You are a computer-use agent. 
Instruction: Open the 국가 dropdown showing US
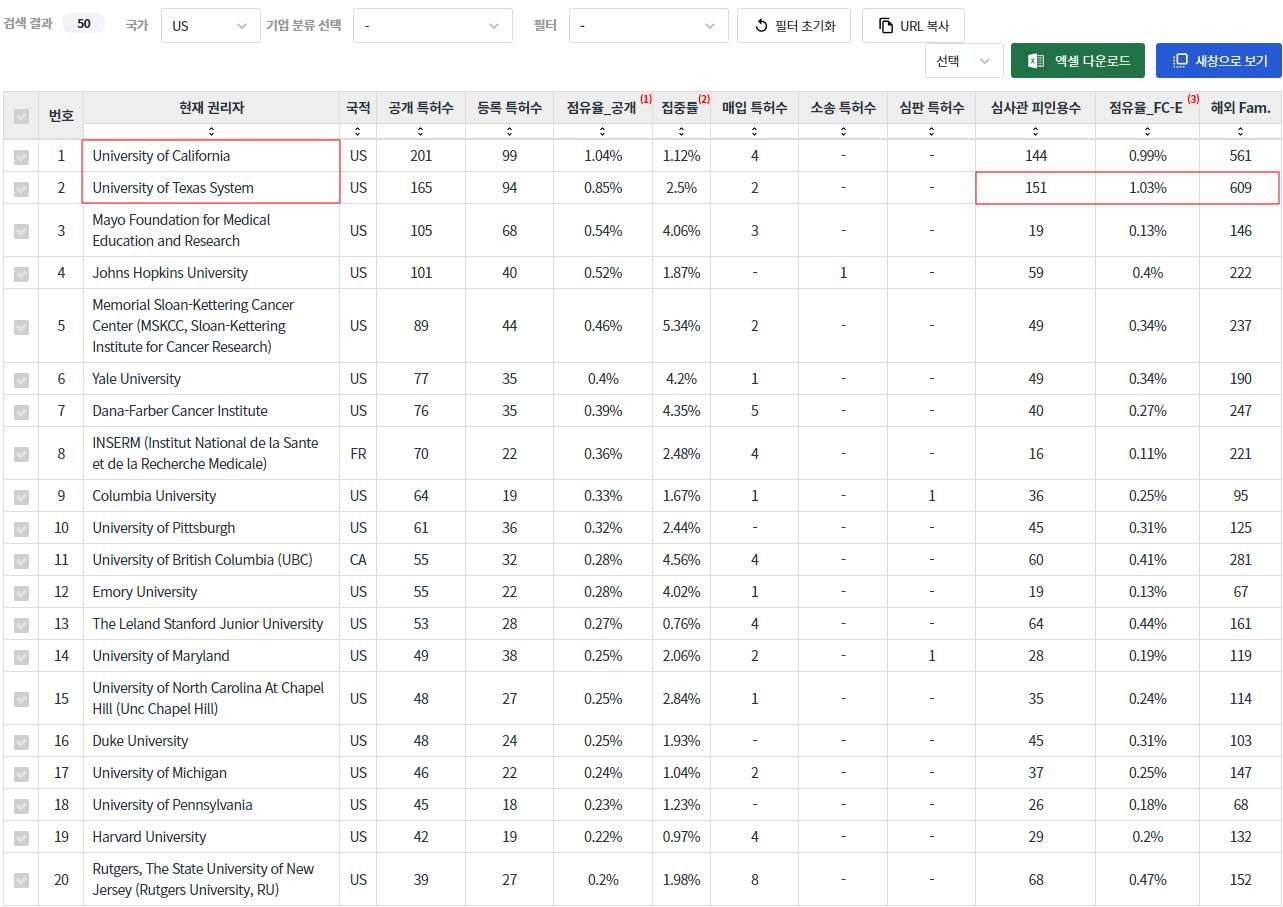click(x=211, y=26)
